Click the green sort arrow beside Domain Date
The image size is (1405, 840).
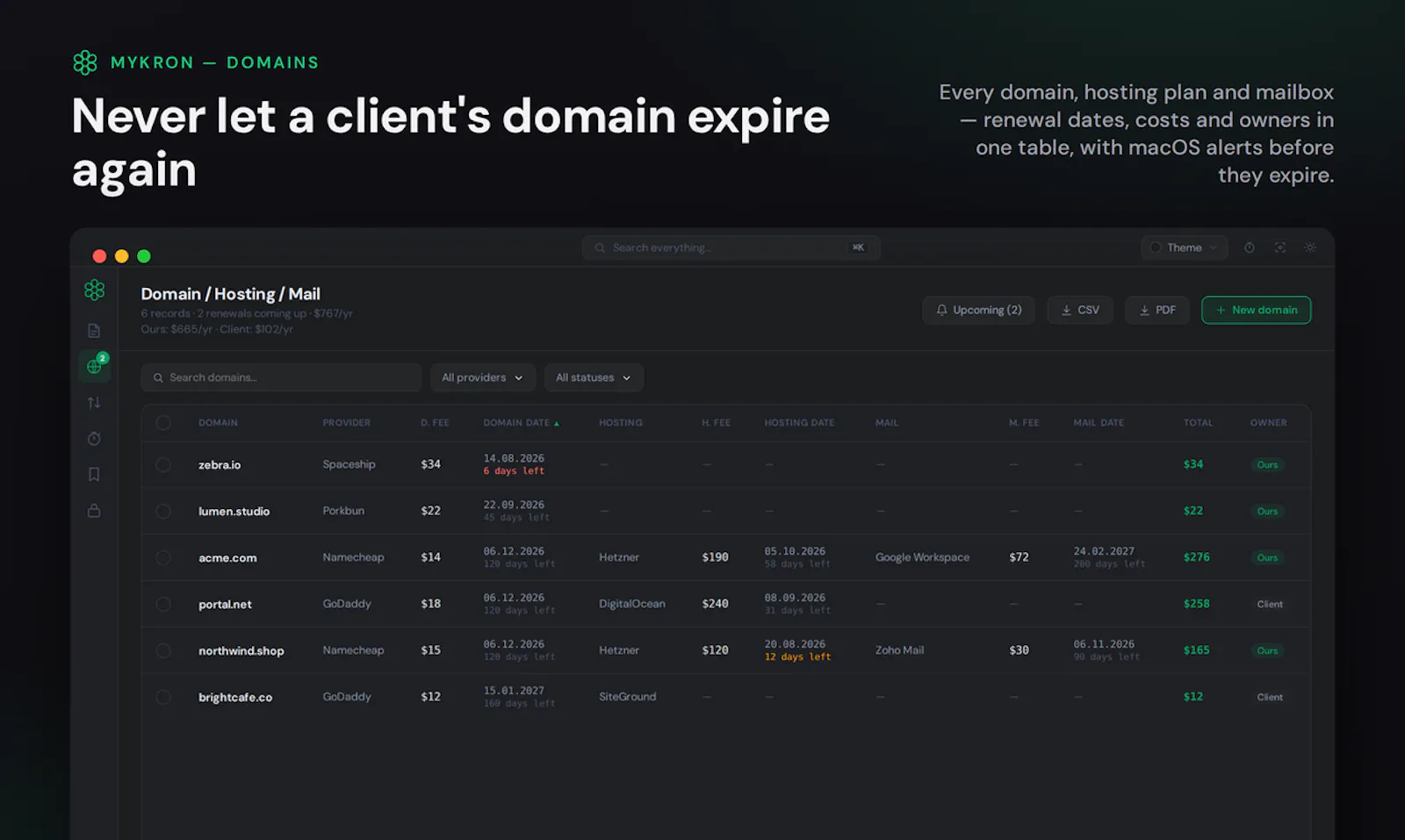557,423
